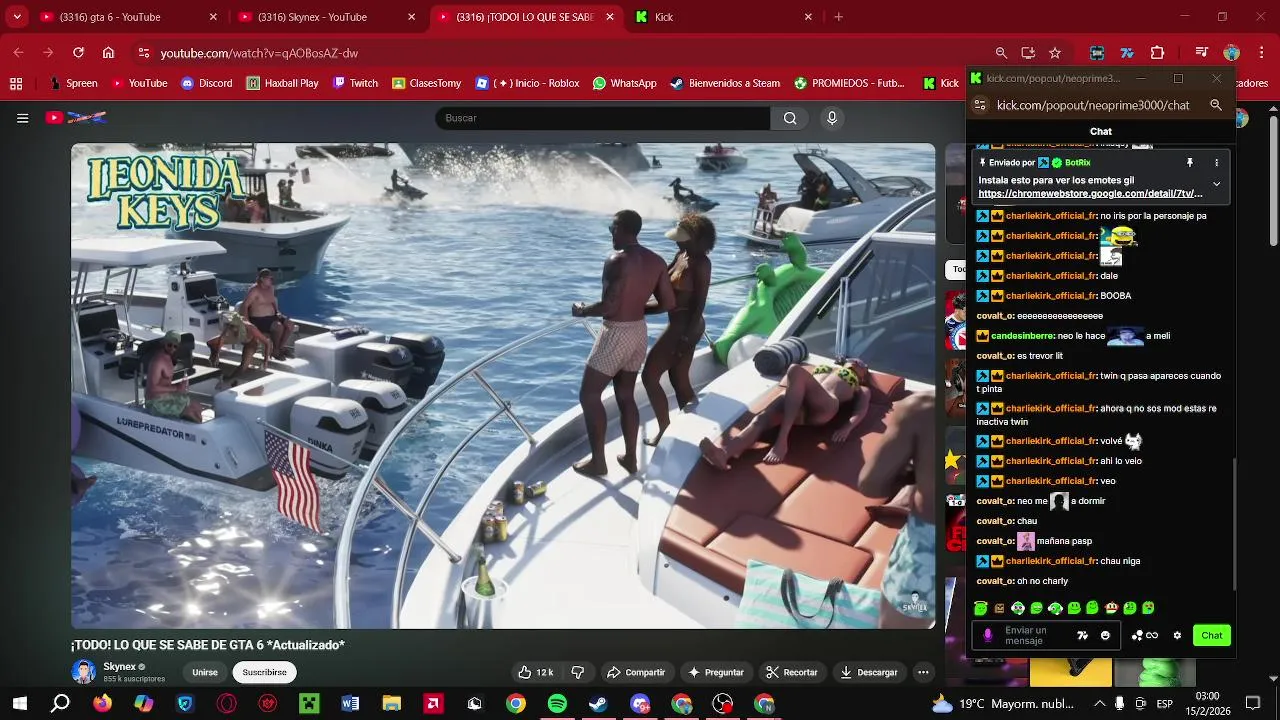Open Word from taskbar
The width and height of the screenshot is (1280, 720).
point(350,704)
